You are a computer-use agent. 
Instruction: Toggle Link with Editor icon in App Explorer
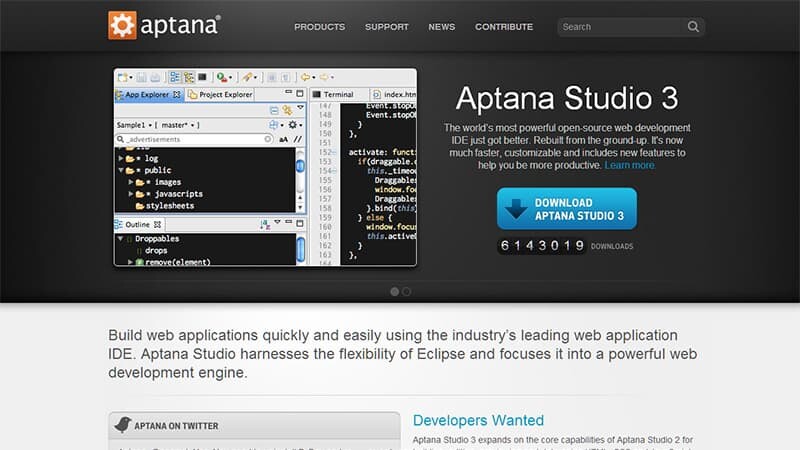tap(288, 110)
